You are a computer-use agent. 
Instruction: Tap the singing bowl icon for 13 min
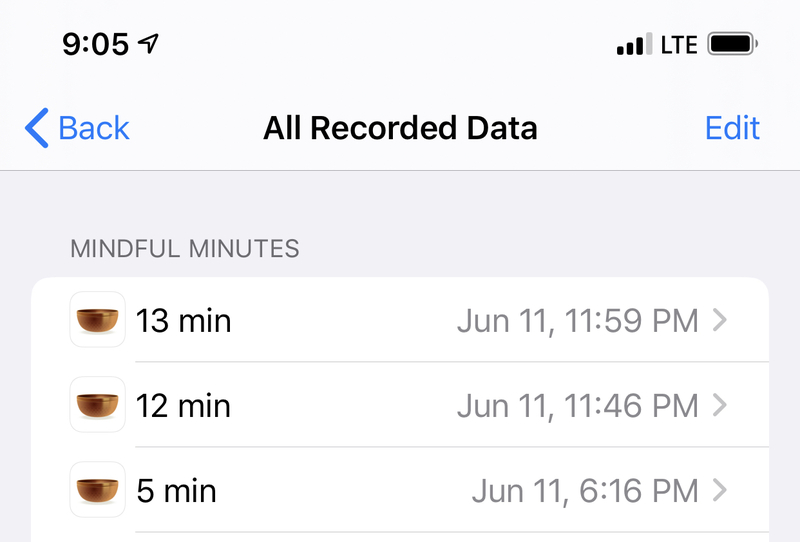pyautogui.click(x=97, y=320)
